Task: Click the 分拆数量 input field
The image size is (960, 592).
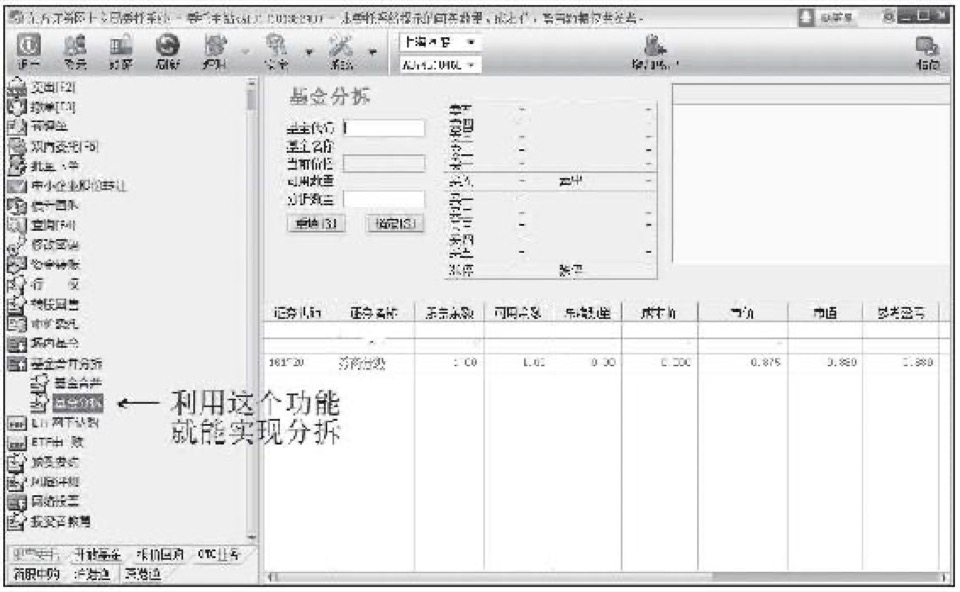Action: click(x=384, y=199)
